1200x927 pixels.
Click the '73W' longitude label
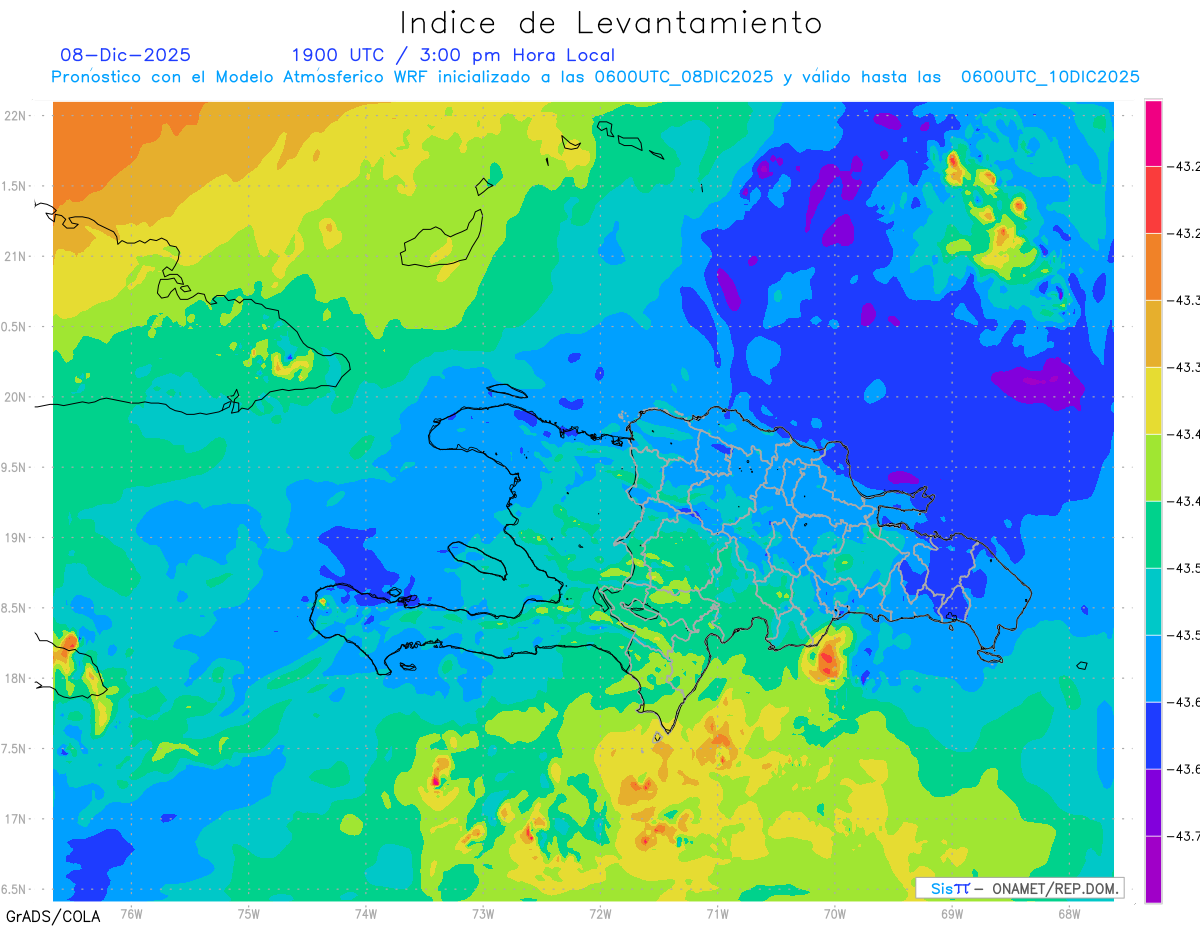point(483,913)
